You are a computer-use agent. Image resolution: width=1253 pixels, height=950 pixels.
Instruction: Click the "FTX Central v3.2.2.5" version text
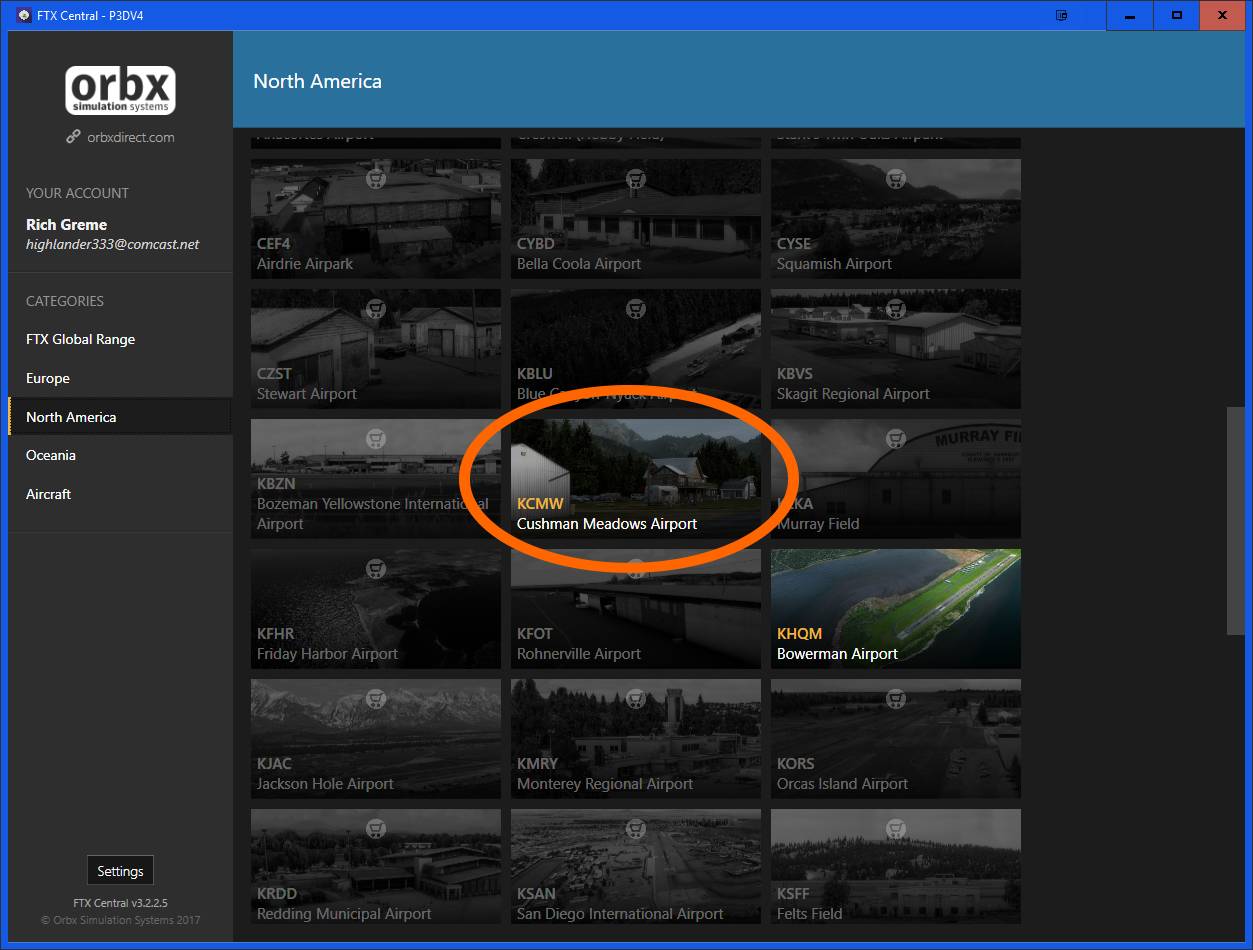pyautogui.click(x=120, y=903)
